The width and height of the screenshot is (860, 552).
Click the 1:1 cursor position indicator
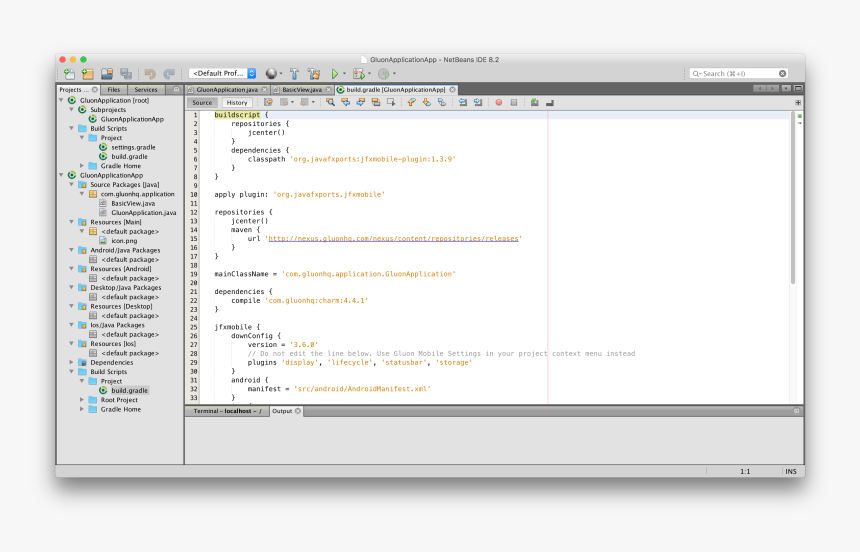745,471
